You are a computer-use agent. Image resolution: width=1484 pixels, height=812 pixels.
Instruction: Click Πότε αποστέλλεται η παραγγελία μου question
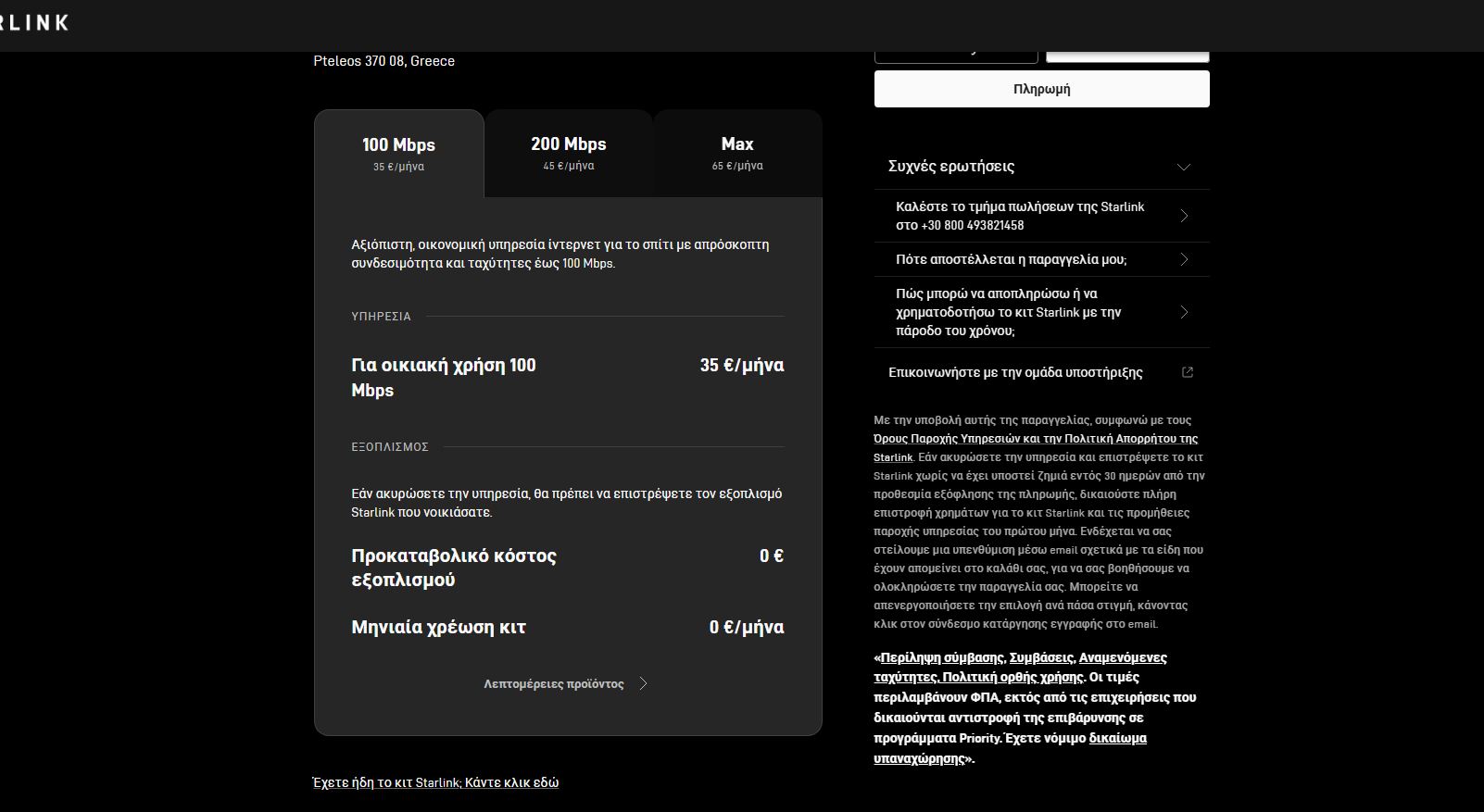point(1012,259)
